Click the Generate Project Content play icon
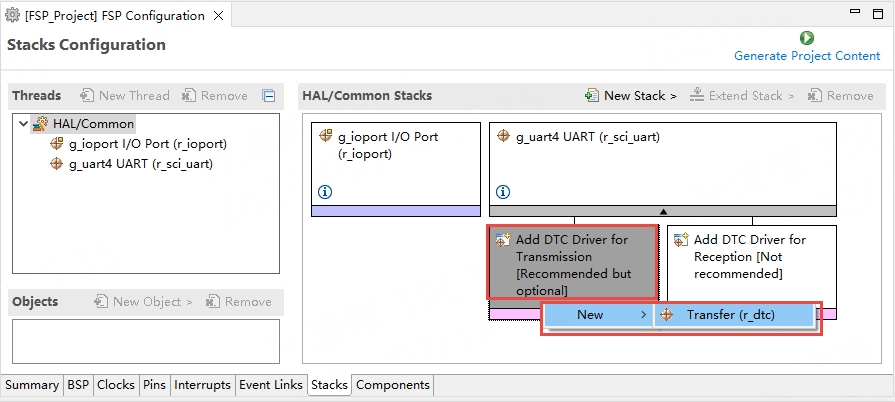 (x=807, y=38)
